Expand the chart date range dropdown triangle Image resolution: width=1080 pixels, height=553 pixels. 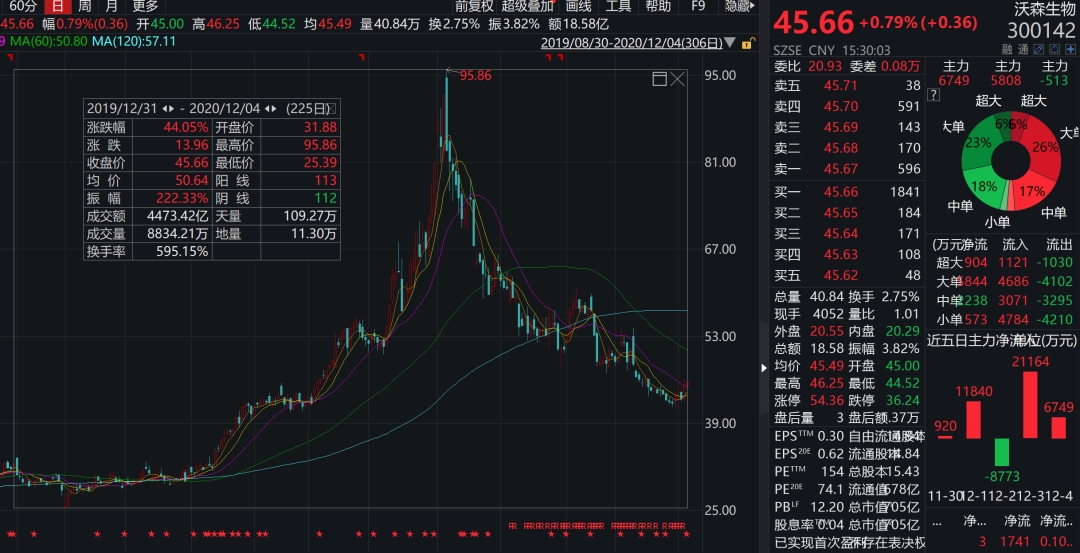tap(731, 43)
